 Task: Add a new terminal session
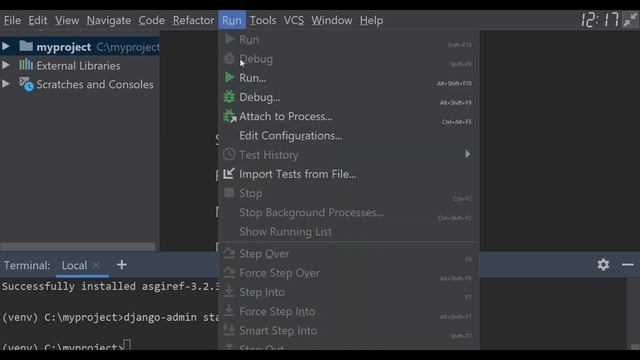coord(122,265)
